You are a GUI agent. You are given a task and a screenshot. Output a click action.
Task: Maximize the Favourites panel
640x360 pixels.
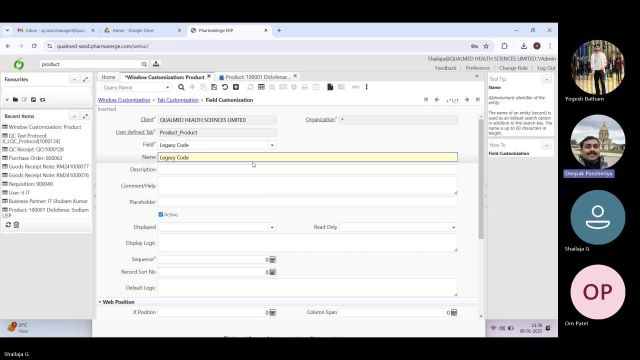coord(85,79)
